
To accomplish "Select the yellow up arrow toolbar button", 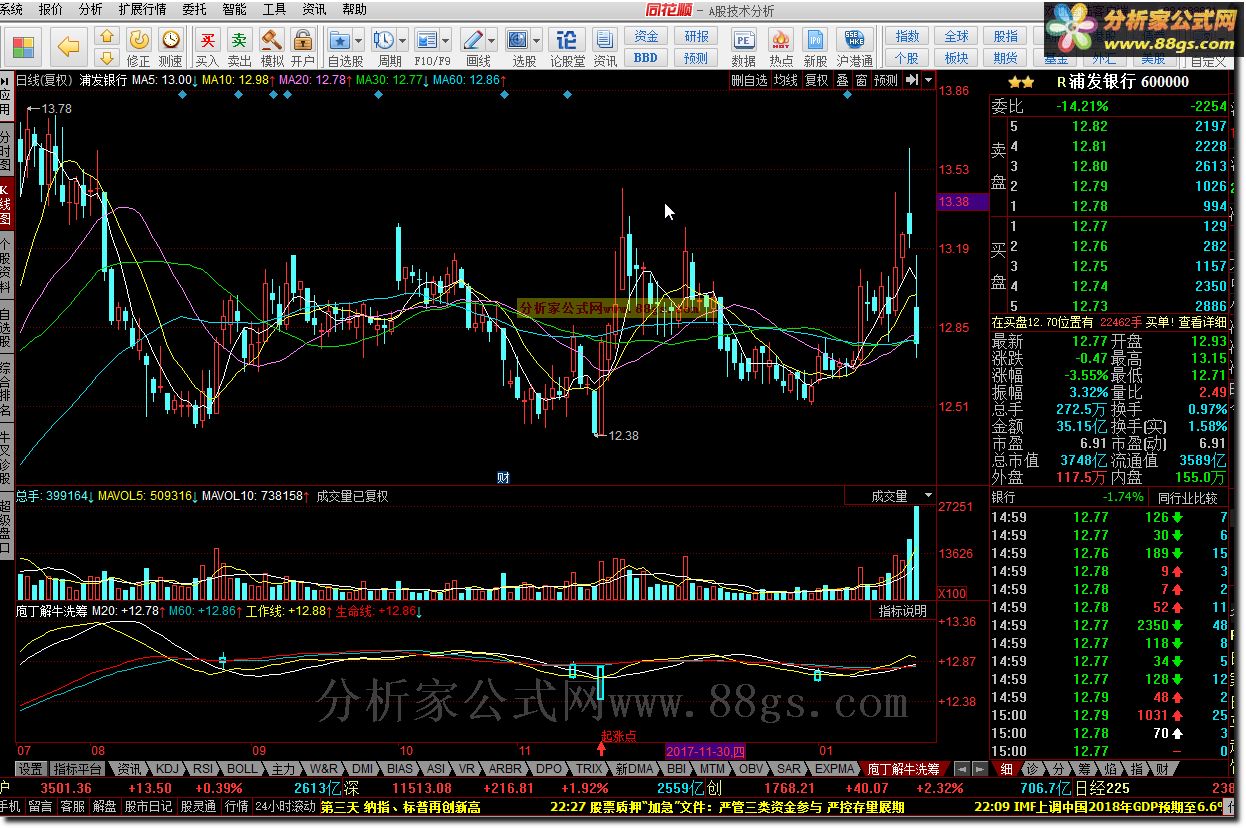I will (x=107, y=36).
